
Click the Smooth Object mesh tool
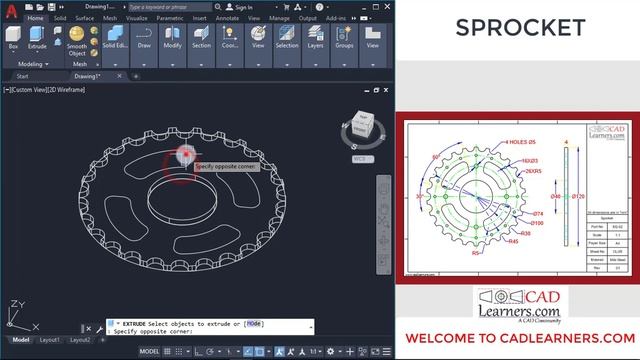77,41
